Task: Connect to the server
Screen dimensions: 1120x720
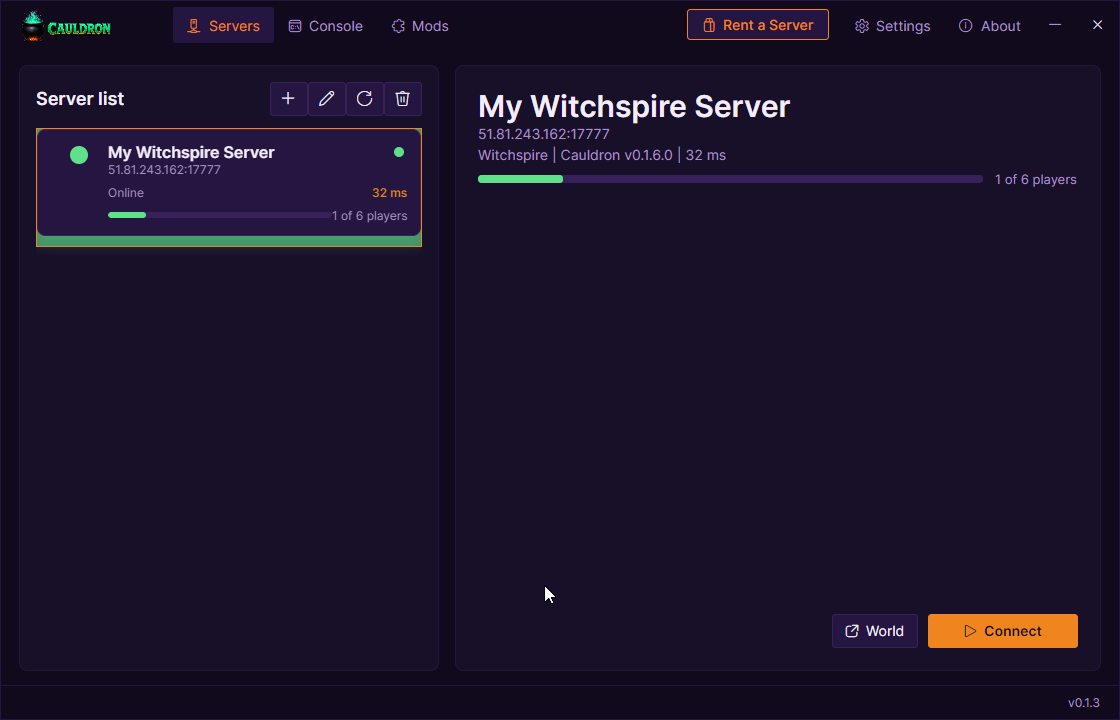Action: coord(1003,631)
